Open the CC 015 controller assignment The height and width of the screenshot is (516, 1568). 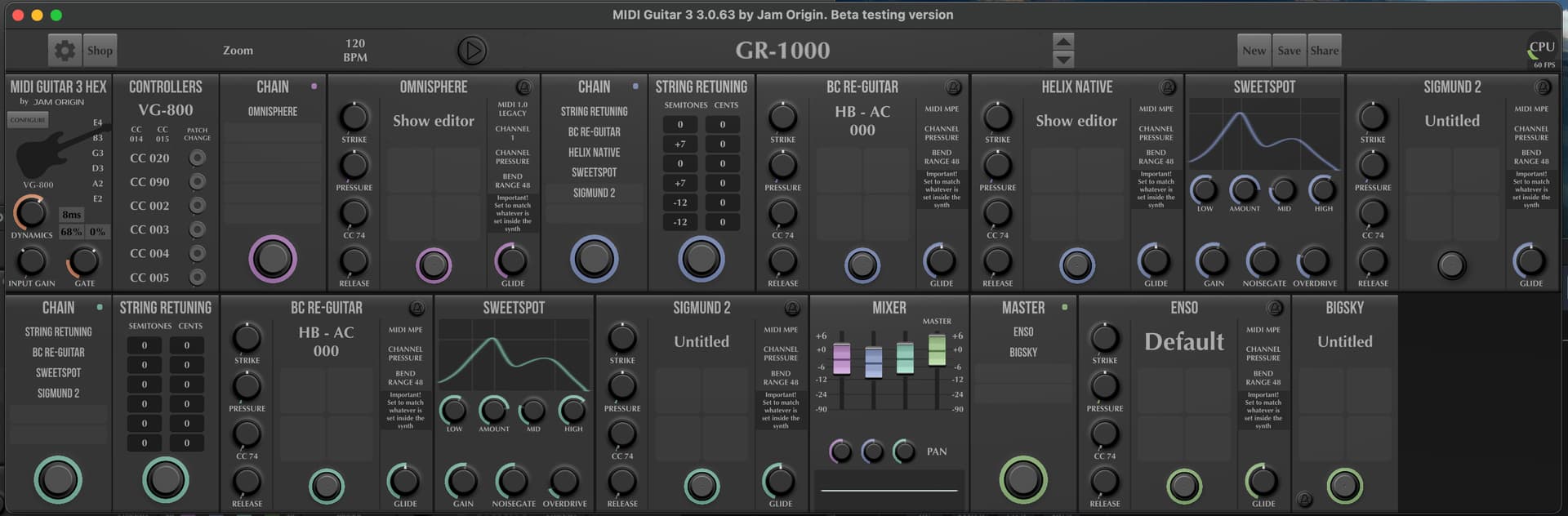pos(163,134)
